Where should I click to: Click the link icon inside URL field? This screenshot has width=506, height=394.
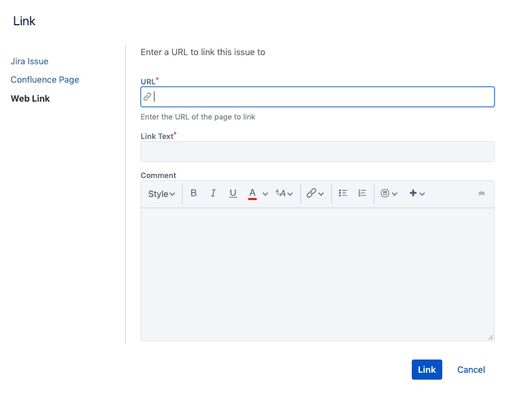[147, 97]
